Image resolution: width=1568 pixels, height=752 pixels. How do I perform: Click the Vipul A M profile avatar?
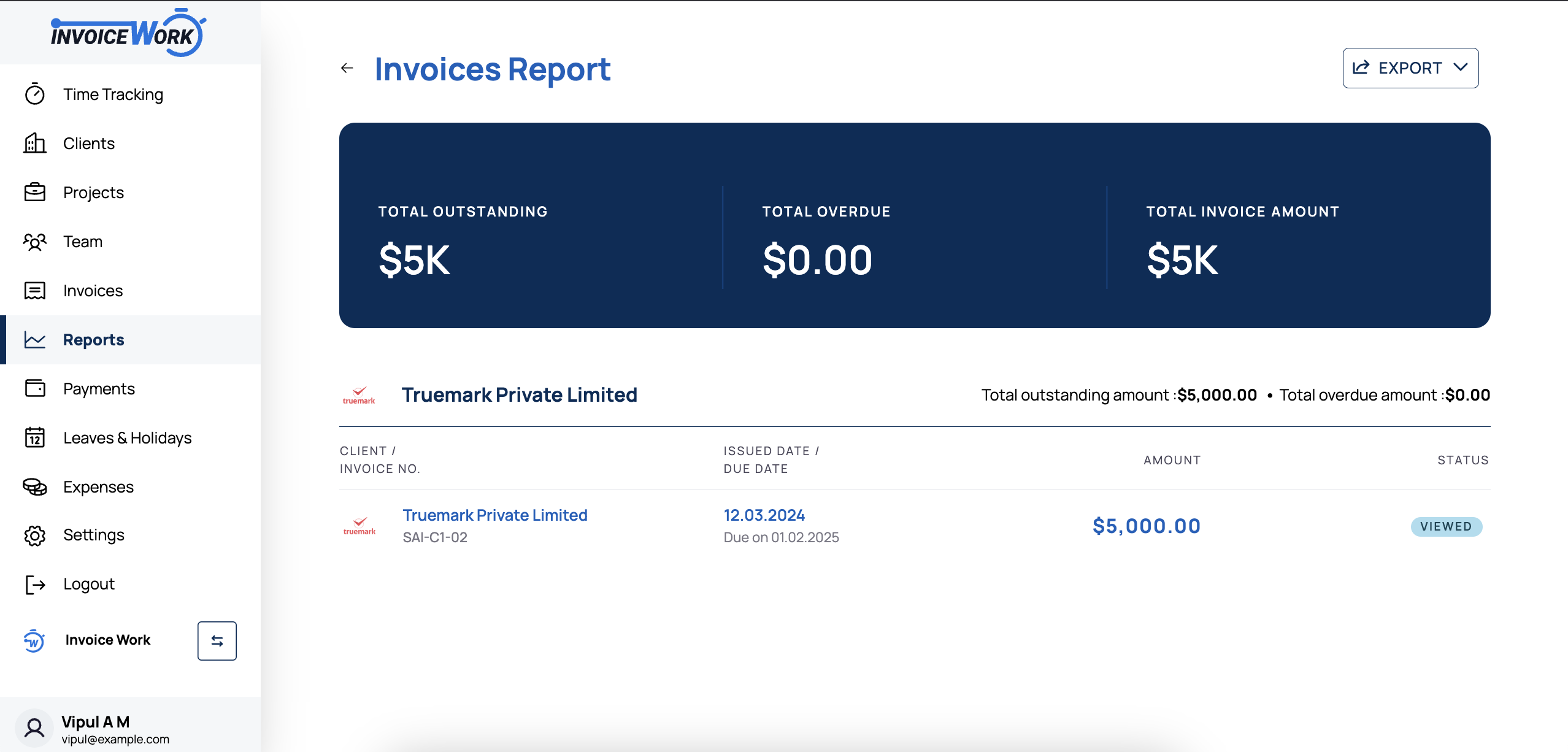pyautogui.click(x=34, y=727)
